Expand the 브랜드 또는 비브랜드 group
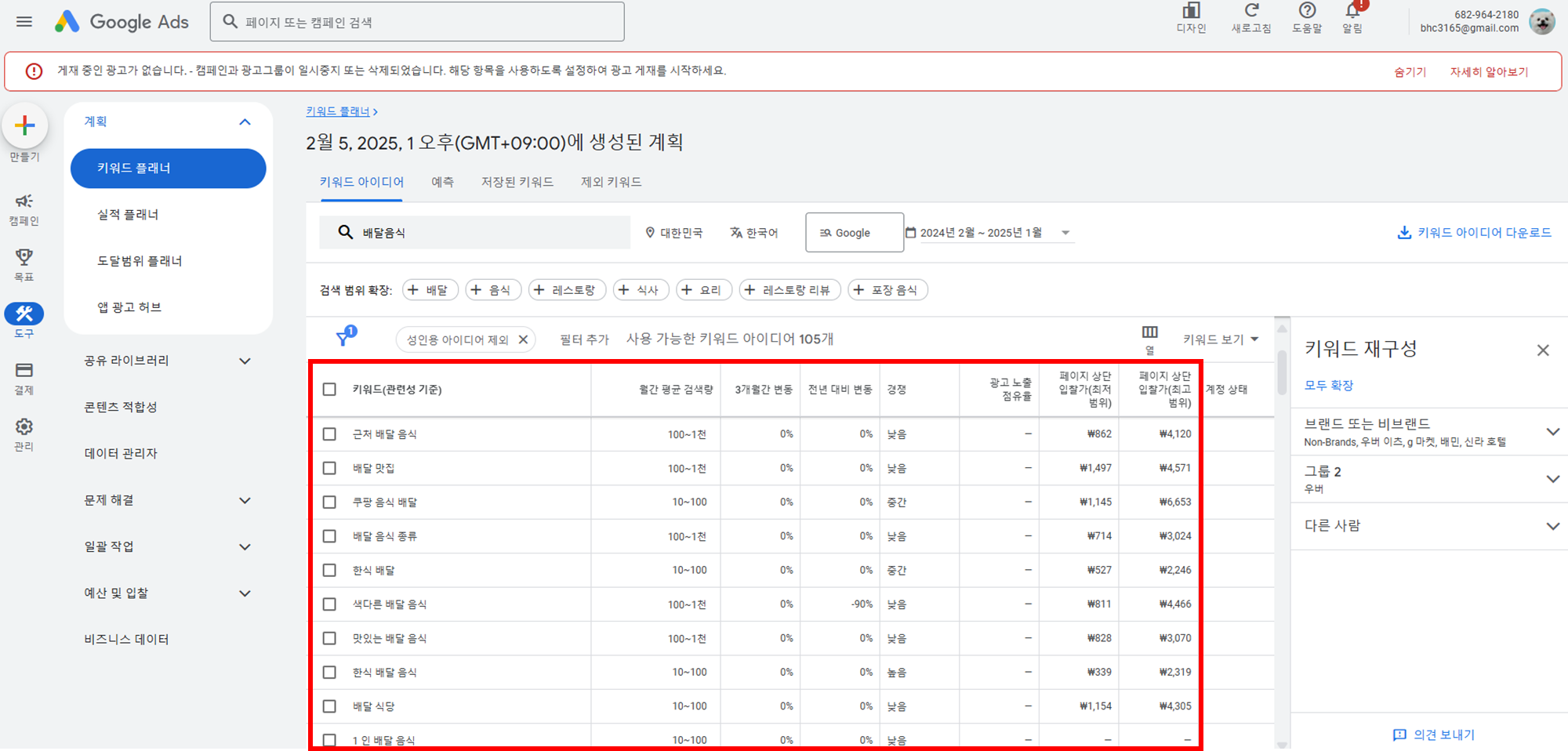The image size is (1568, 751). 1553,431
